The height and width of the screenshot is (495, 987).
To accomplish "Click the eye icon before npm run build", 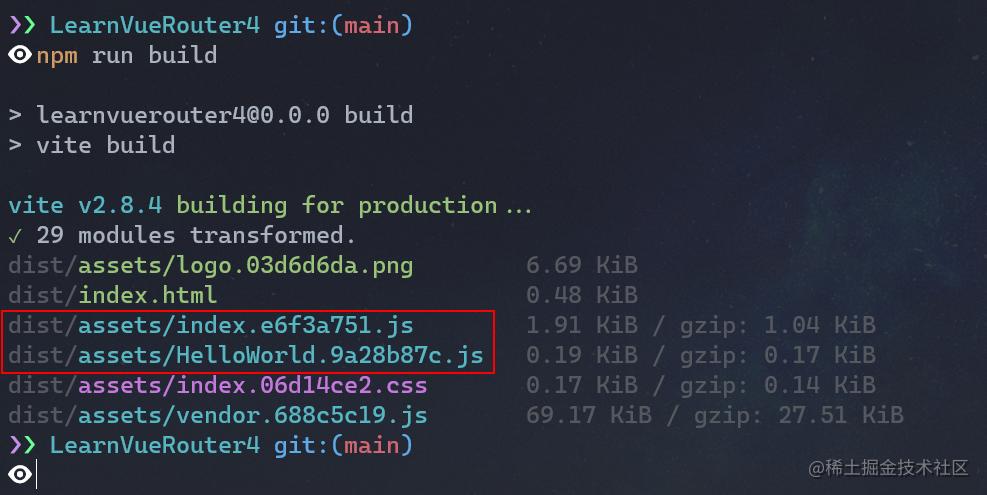I will (20, 55).
